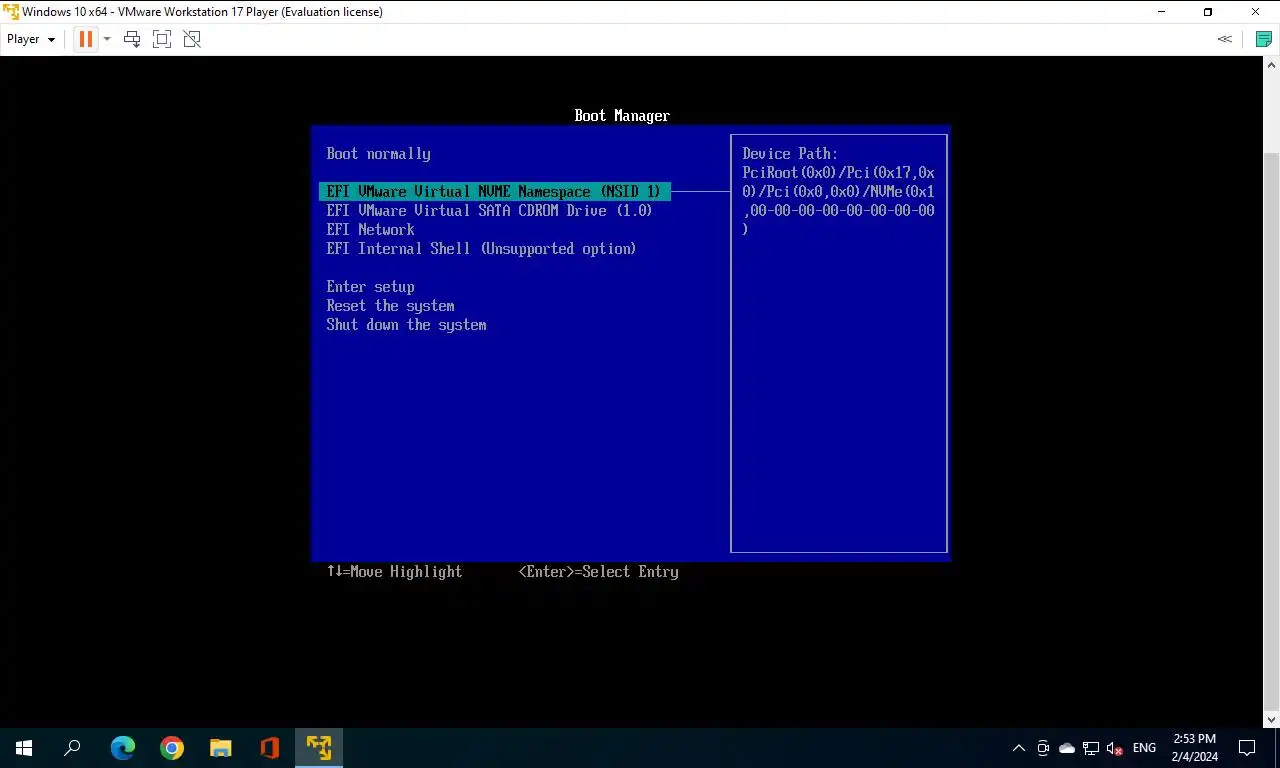Viewport: 1280px width, 768px height.
Task: Open Microsoft Office from taskbar
Action: (270, 748)
